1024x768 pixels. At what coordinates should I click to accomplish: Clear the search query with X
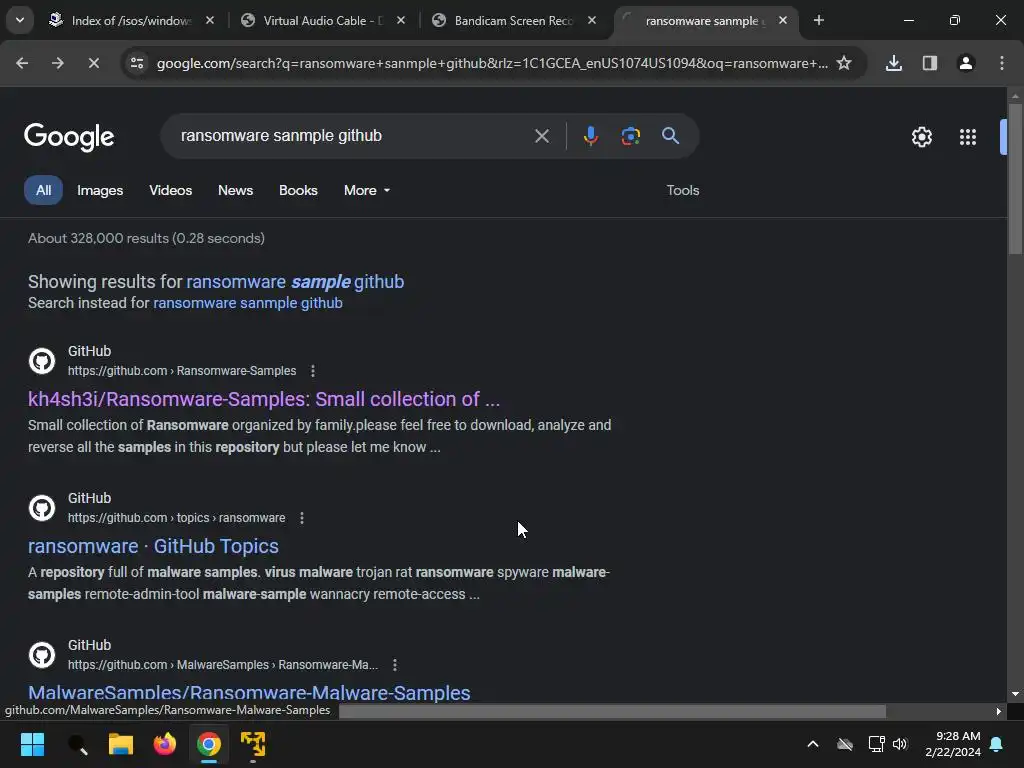coord(542,136)
